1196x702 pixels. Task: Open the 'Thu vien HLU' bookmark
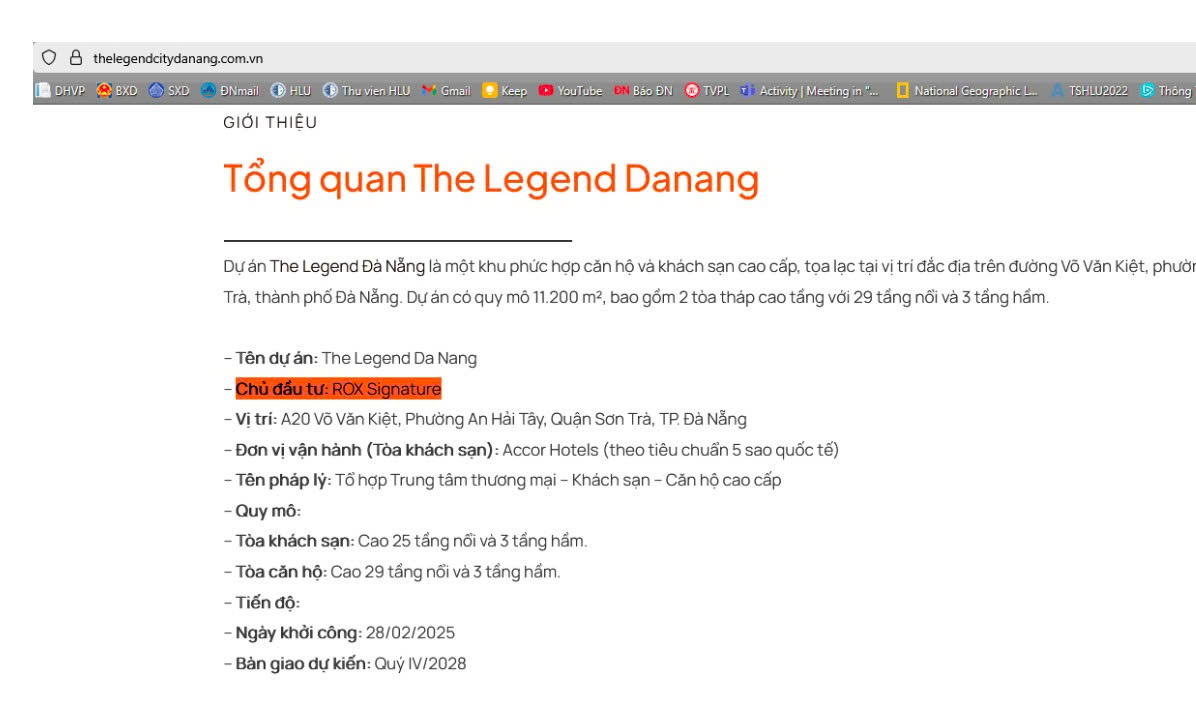pyautogui.click(x=372, y=90)
